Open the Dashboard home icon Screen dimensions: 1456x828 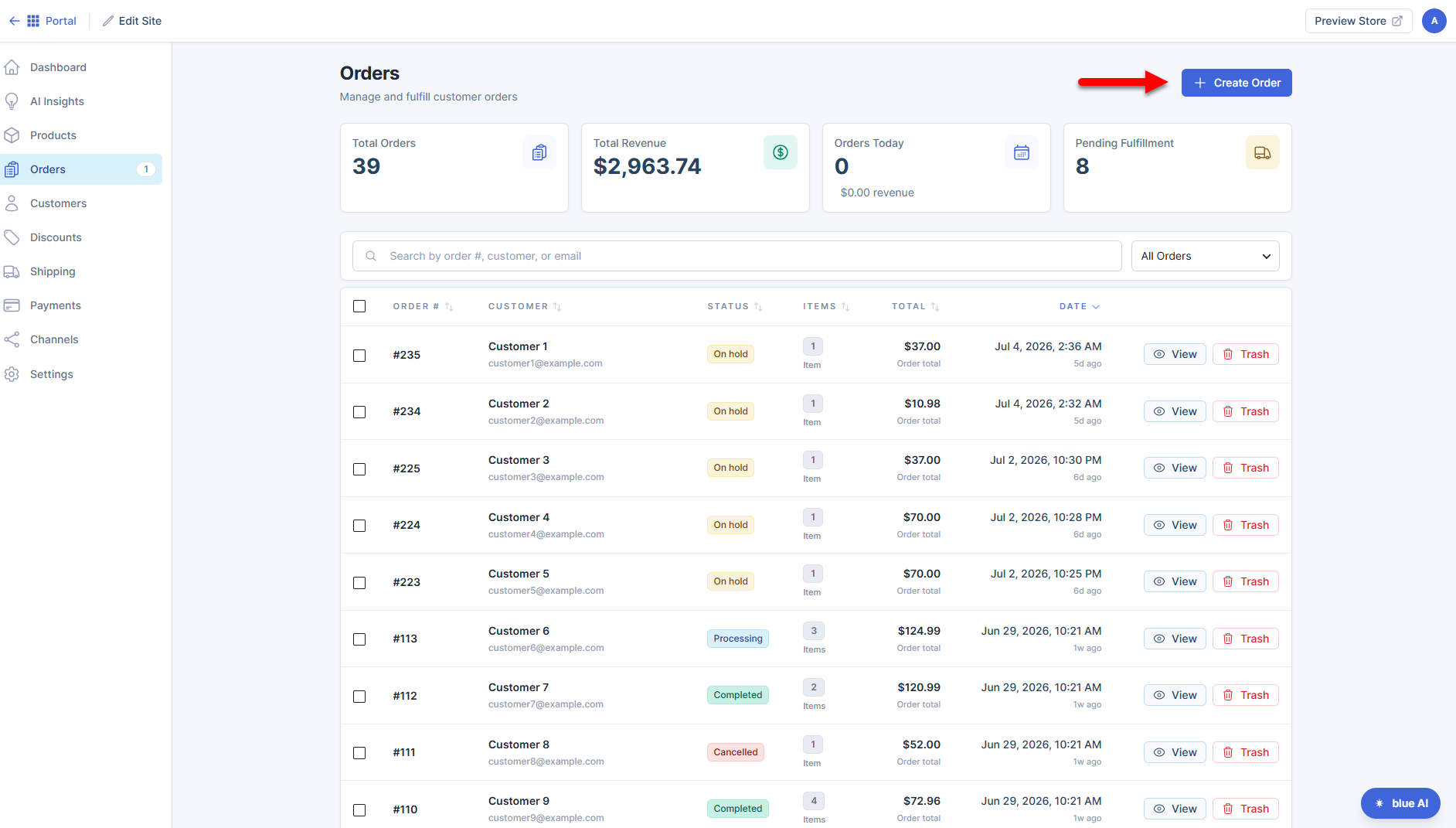[12, 67]
